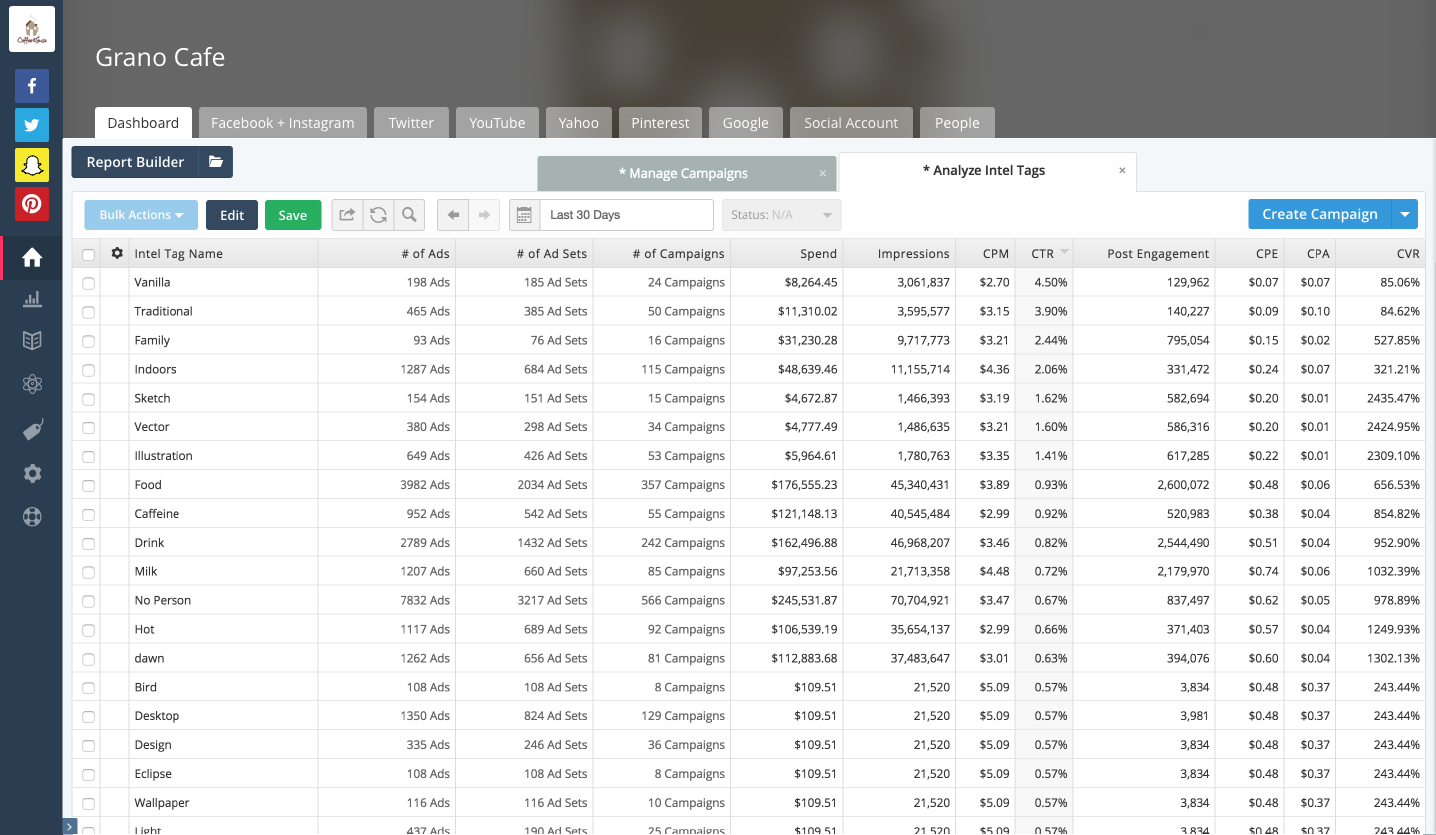This screenshot has height=835, width=1436.
Task: Click the forward arrow toolbar button
Action: 484,215
